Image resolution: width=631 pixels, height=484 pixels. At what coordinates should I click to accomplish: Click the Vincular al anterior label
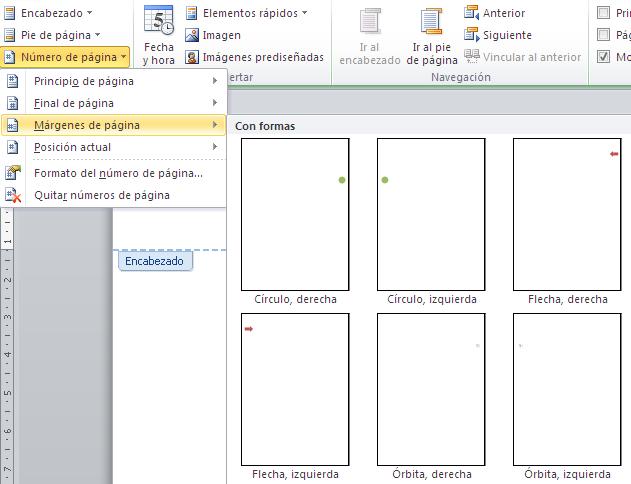click(x=532, y=57)
